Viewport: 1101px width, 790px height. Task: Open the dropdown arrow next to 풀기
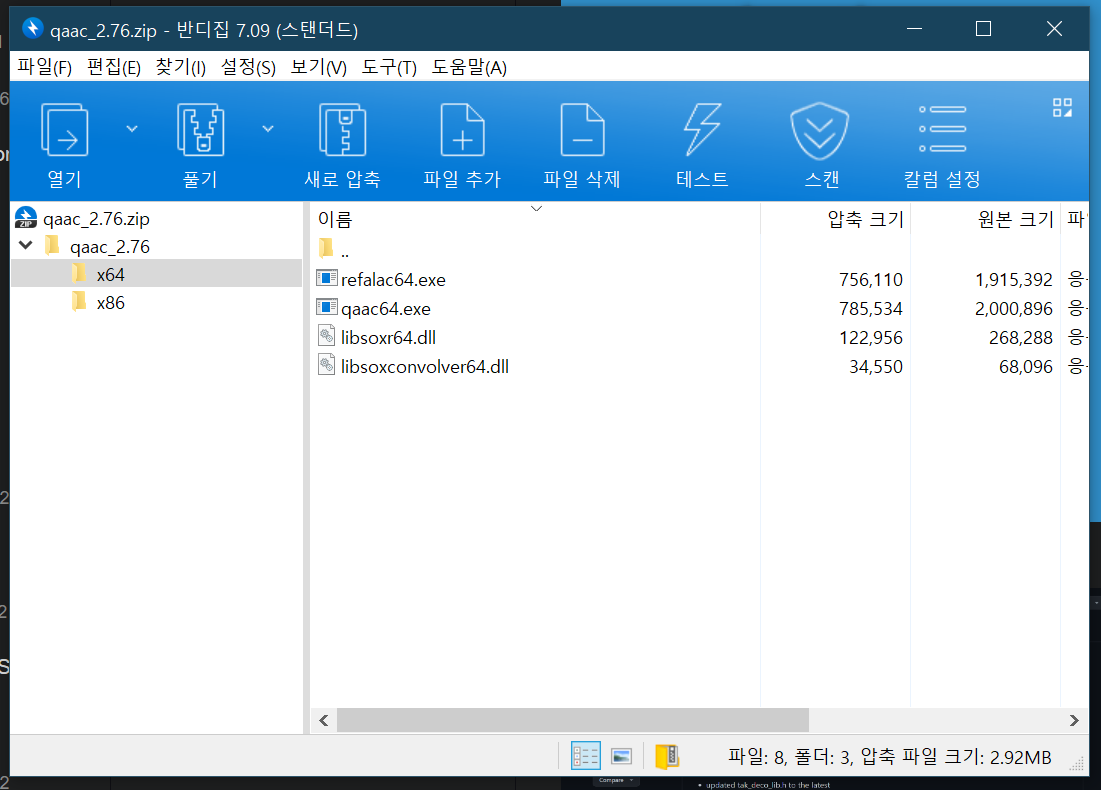point(268,129)
